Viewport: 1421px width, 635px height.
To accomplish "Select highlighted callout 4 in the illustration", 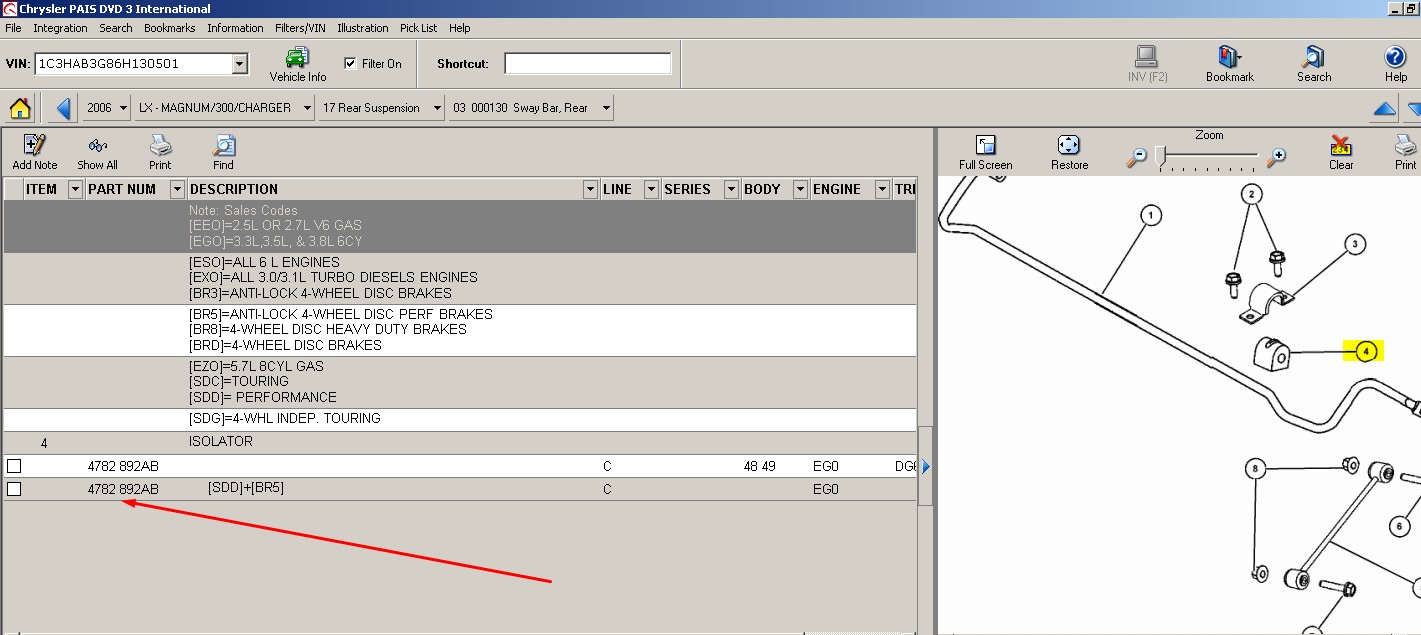I will coord(1367,351).
